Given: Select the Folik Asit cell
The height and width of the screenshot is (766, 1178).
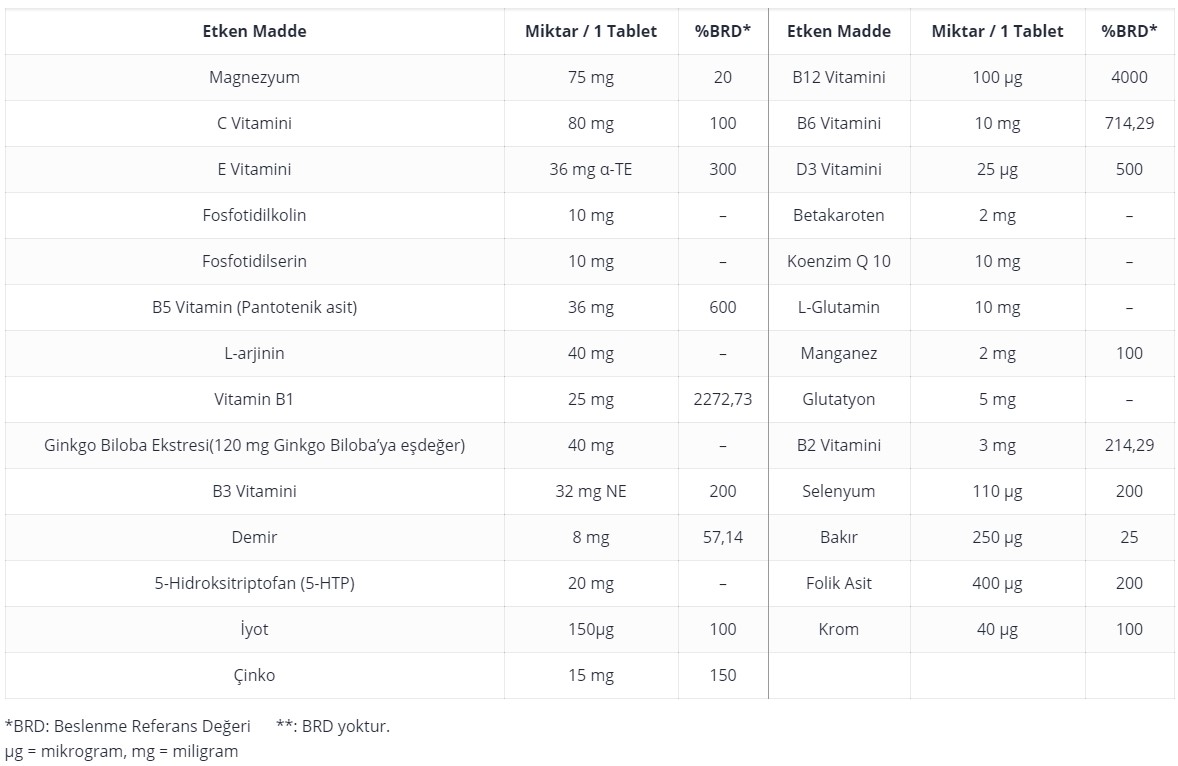Looking at the screenshot, I should [x=838, y=584].
